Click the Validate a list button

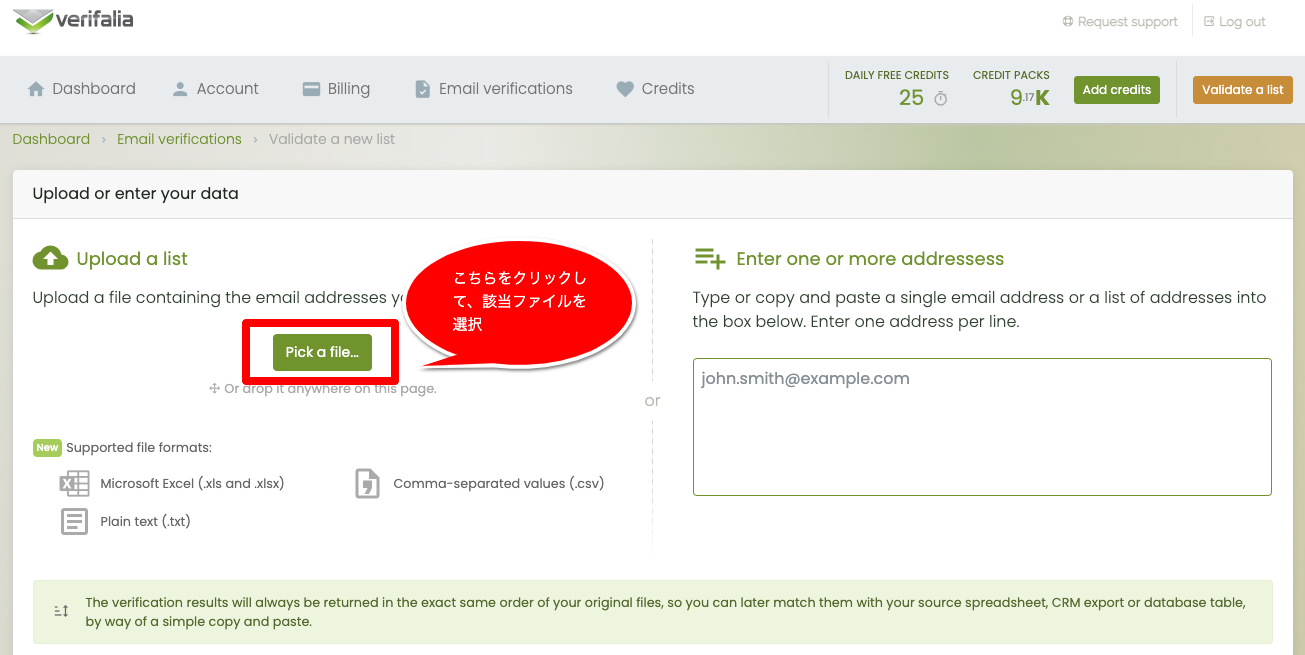[1242, 90]
